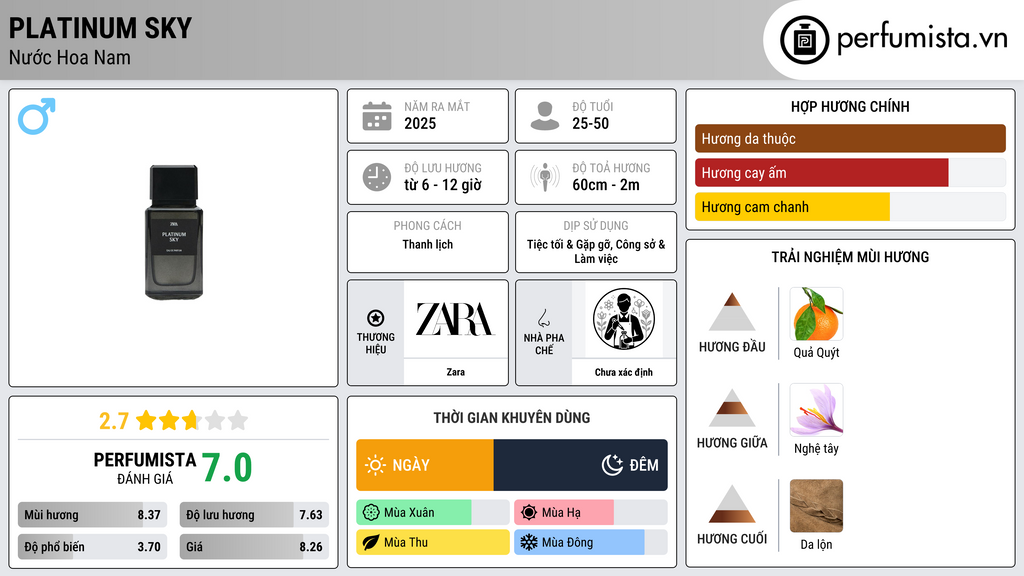
Task: Click the Chưa xác định perfumer label
Action: (x=624, y=372)
